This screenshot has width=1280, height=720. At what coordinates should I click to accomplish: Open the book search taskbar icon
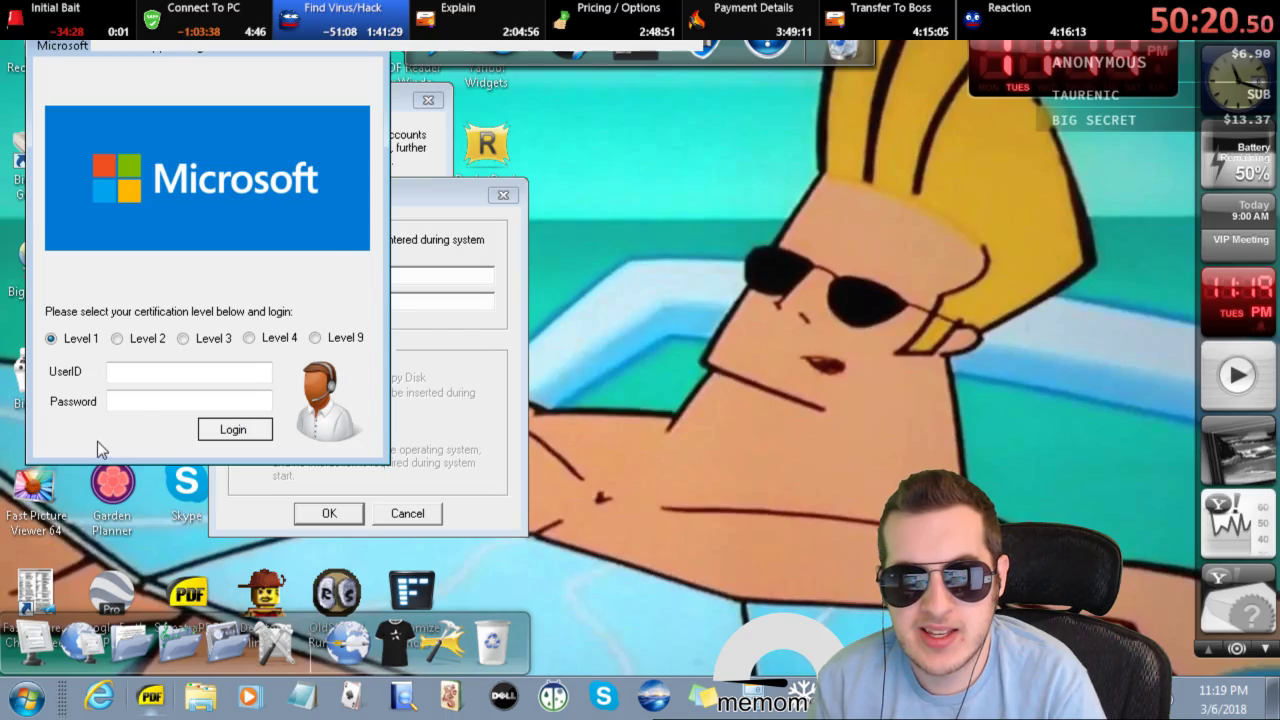(403, 696)
